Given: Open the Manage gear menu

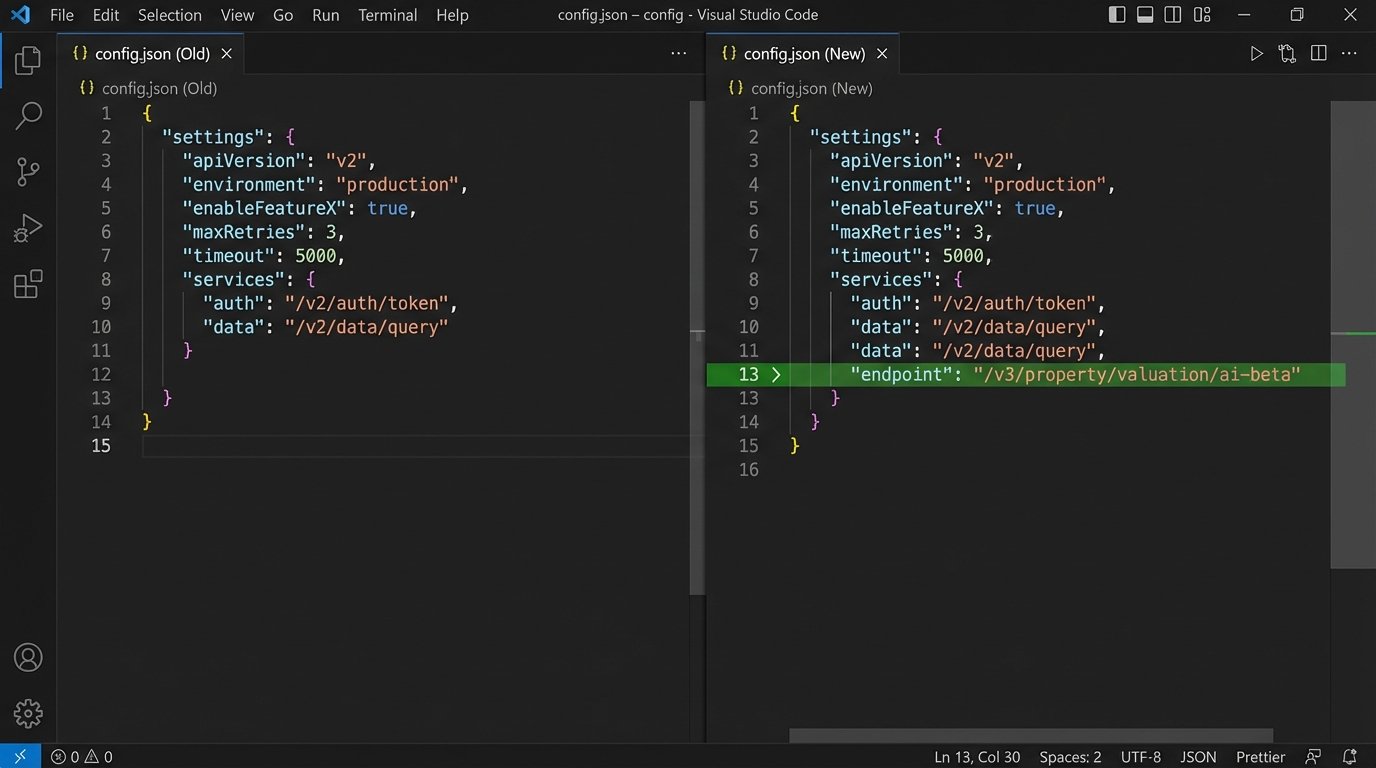Looking at the screenshot, I should point(28,713).
